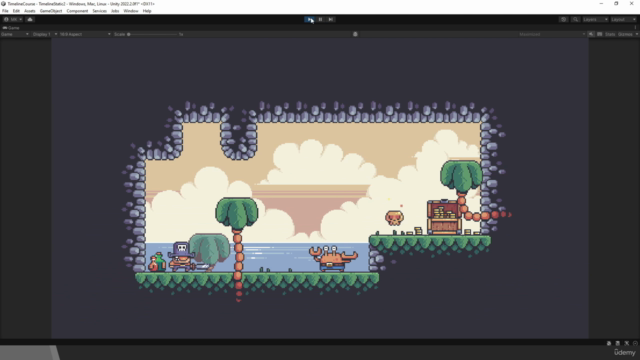Click the Unity logo in title bar
Image resolution: width=640 pixels, height=360 pixels.
pyautogui.click(x=4, y=4)
